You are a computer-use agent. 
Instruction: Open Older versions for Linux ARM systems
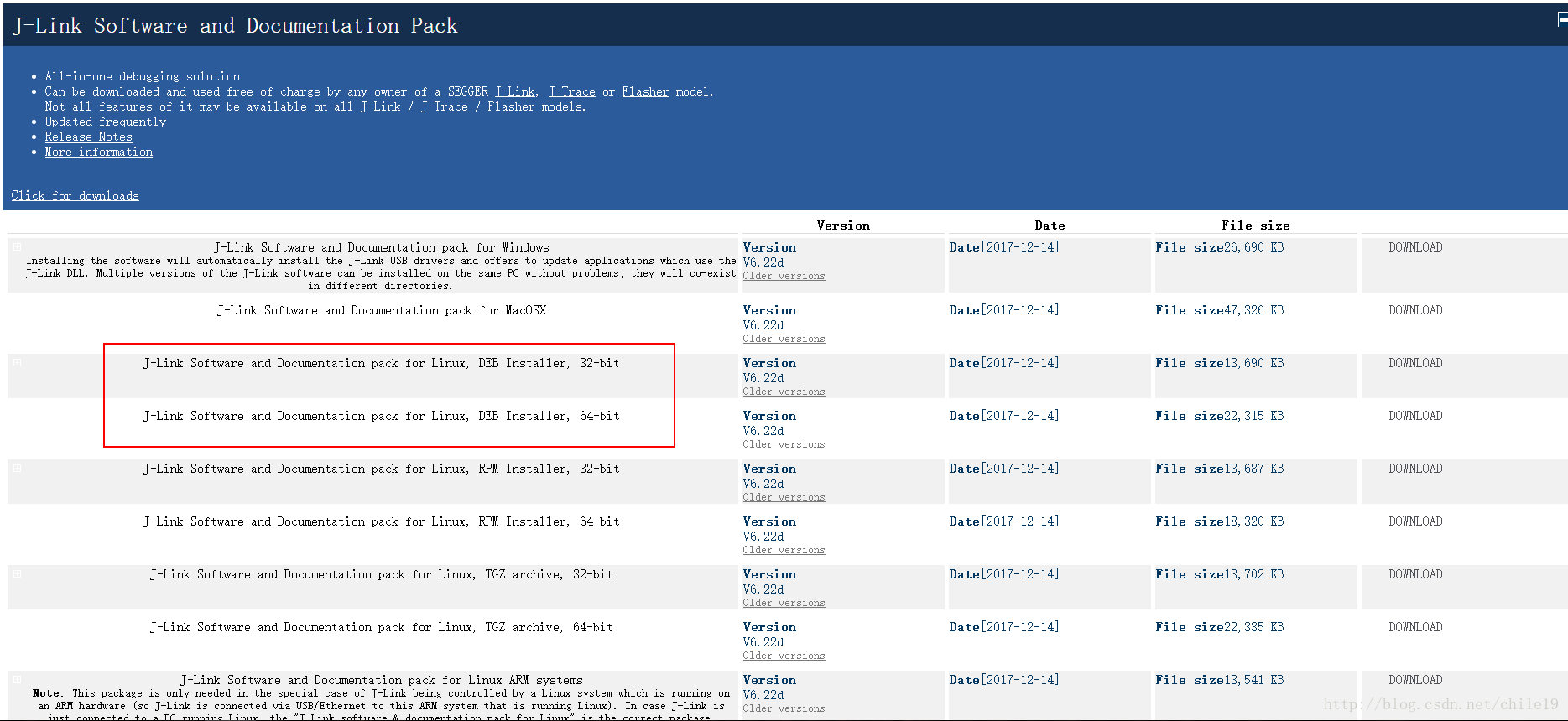click(784, 708)
